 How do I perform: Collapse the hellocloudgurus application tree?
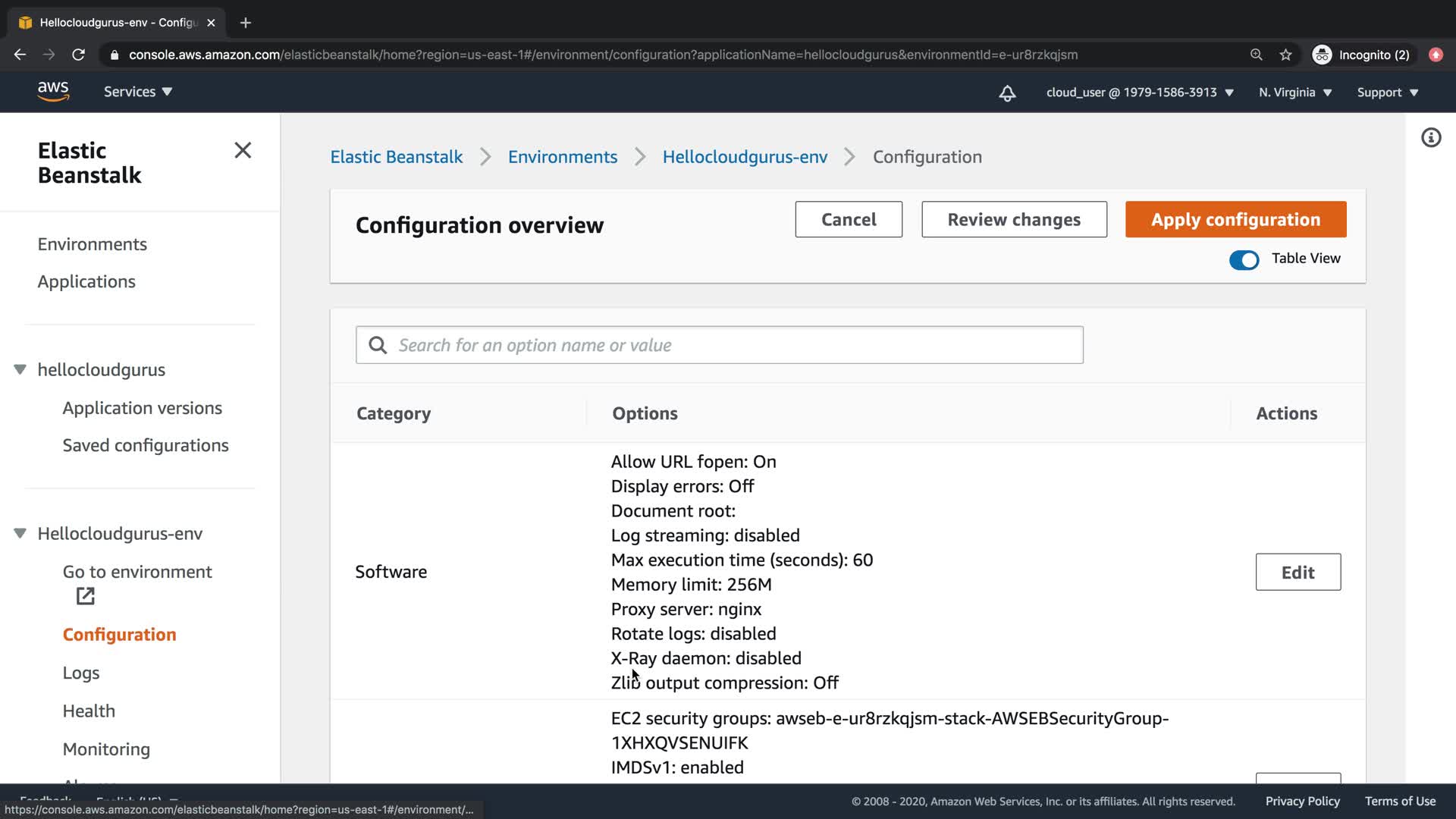coord(20,369)
